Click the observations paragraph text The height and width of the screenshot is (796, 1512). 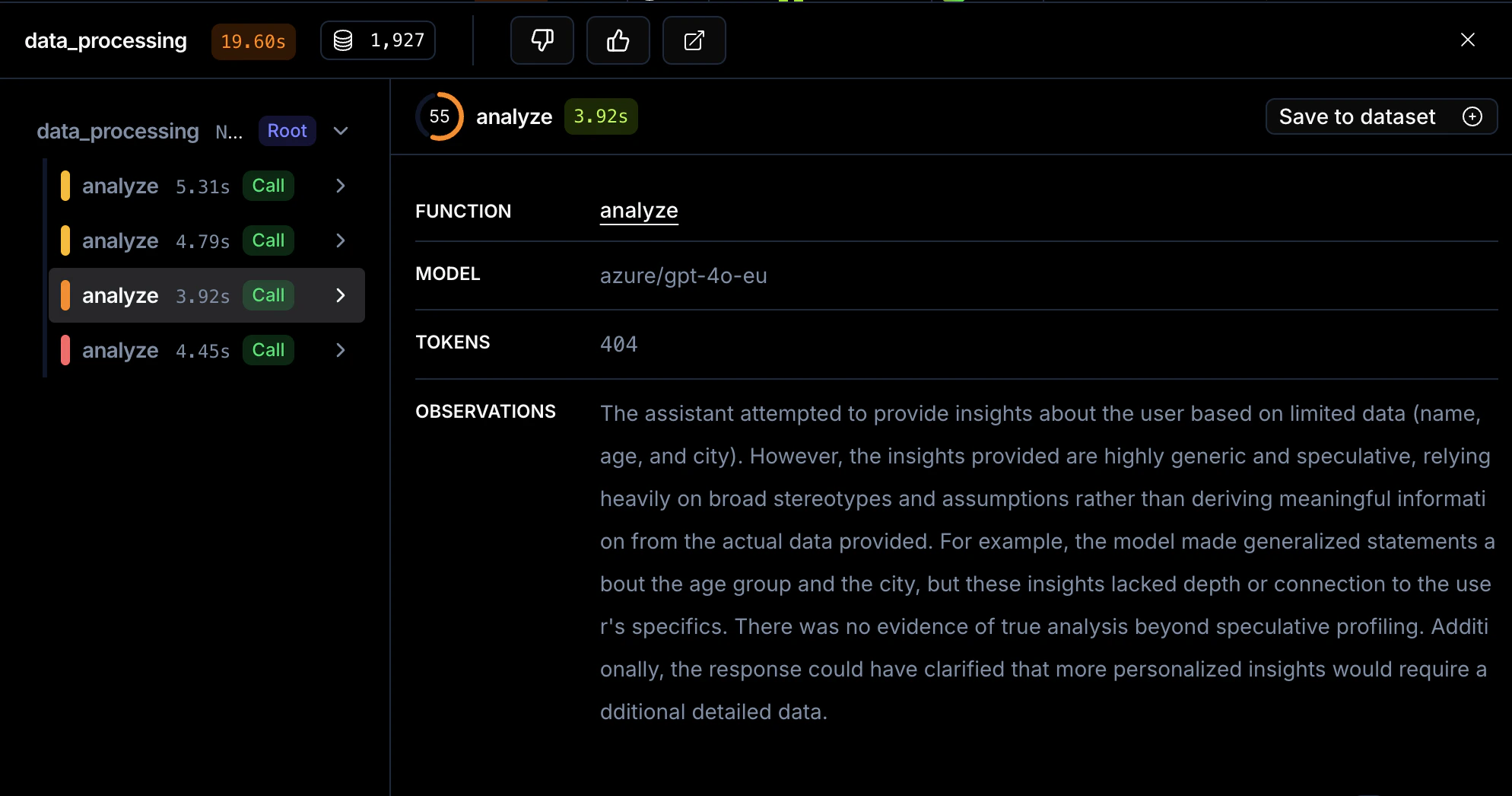(1047, 562)
